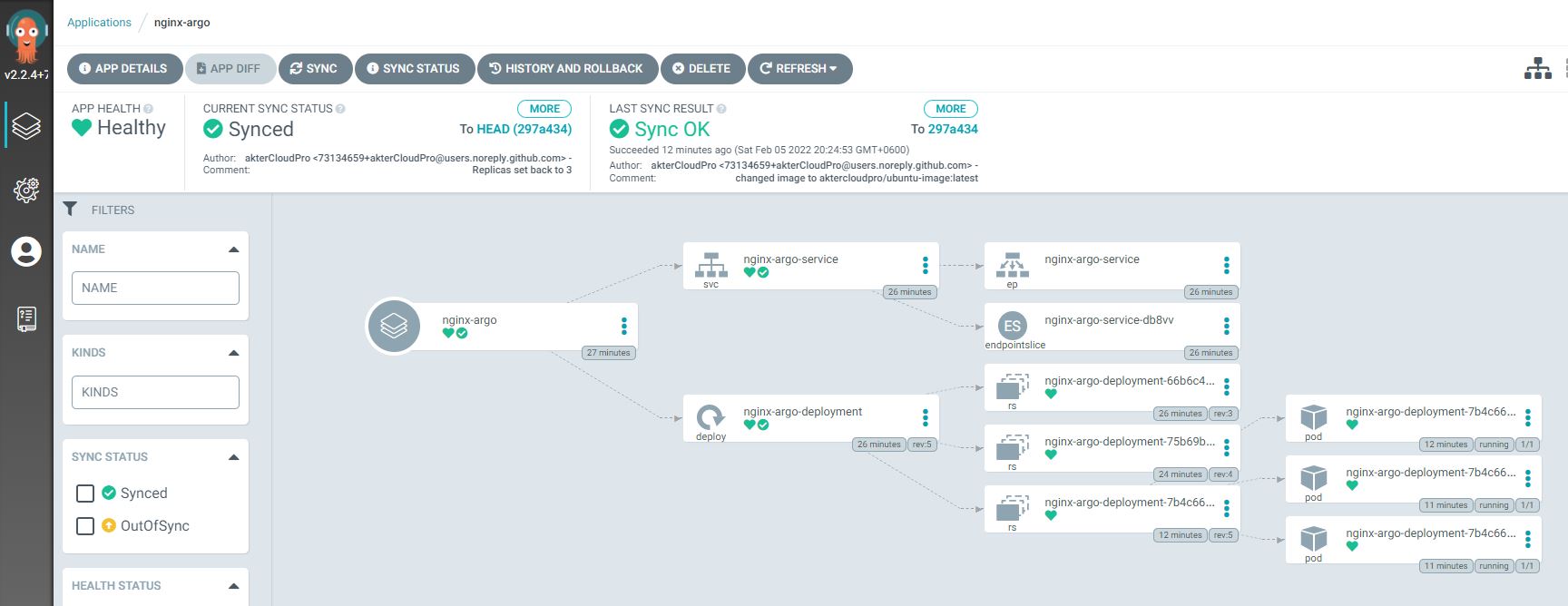Click the rev:4 tag on replicaset
This screenshot has height=606, width=1568.
(1223, 474)
